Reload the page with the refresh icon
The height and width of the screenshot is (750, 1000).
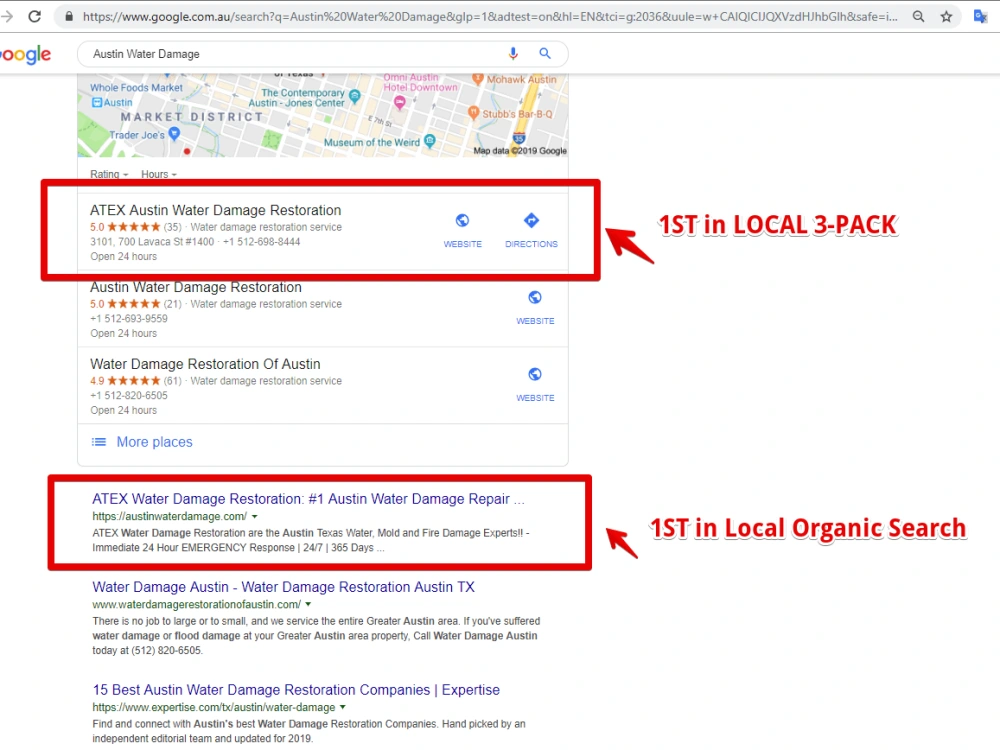click(x=34, y=17)
